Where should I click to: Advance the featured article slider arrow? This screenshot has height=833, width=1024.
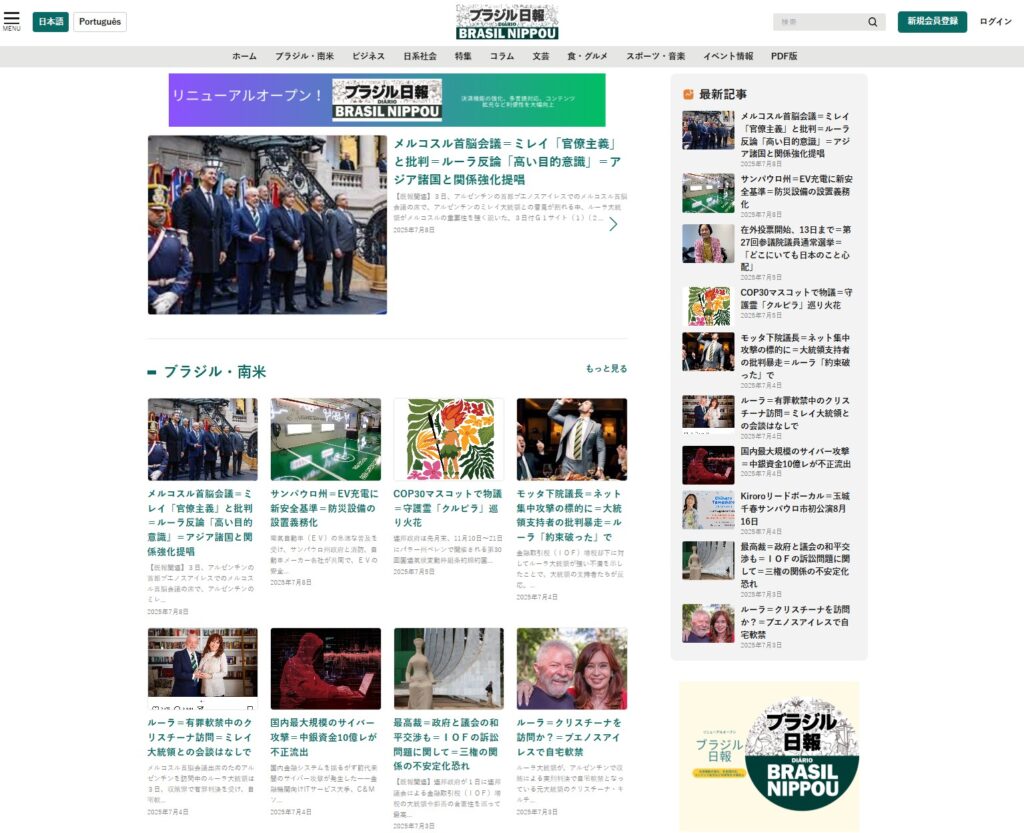(x=613, y=224)
